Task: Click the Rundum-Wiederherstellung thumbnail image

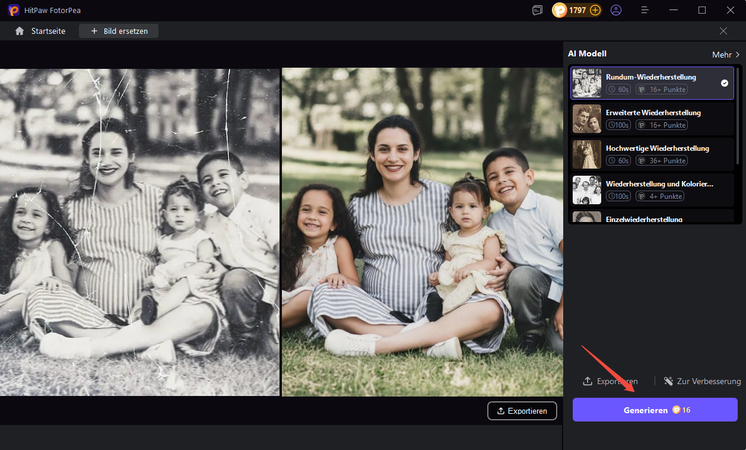Action: (x=587, y=83)
